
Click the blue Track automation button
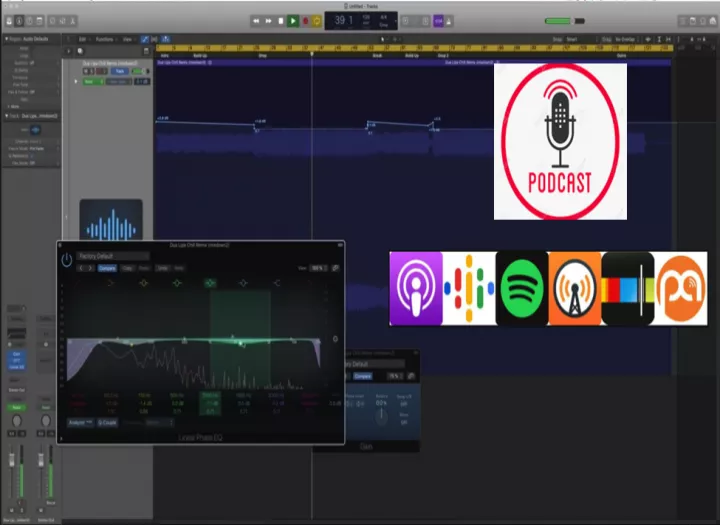click(120, 71)
